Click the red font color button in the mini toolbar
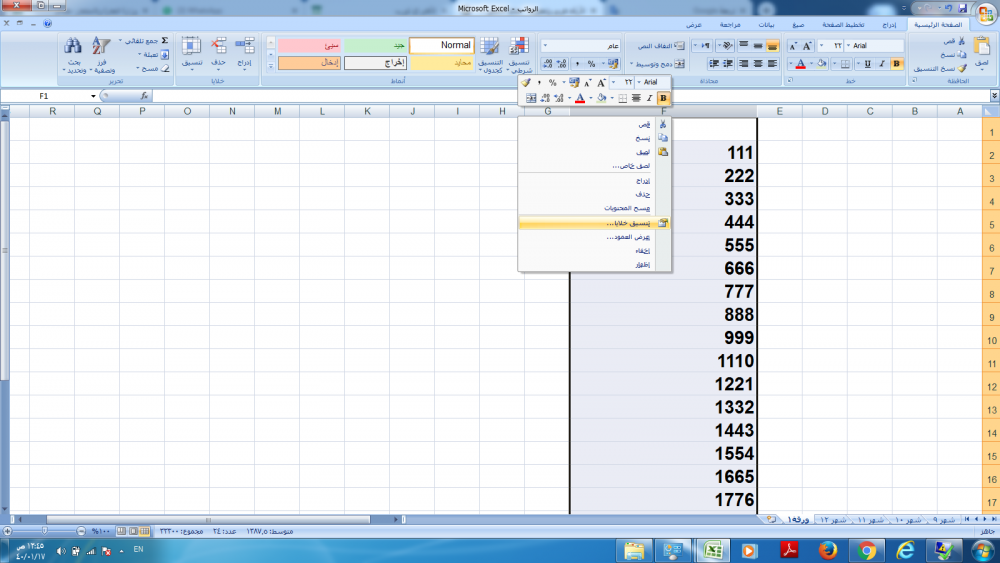The width and height of the screenshot is (1000, 563). point(580,98)
